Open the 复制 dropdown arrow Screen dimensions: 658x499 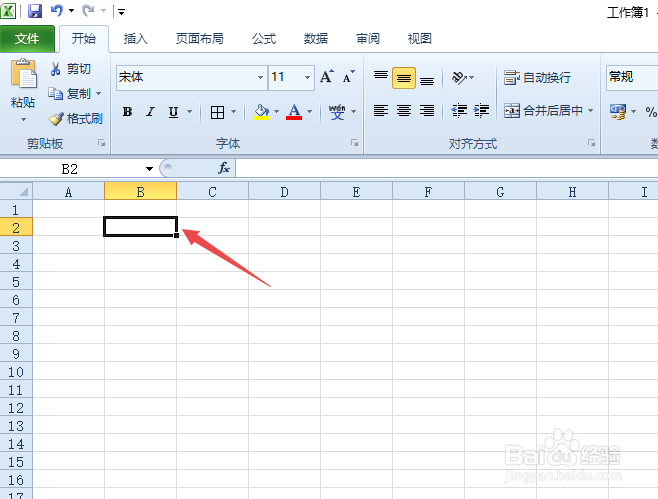pos(99,94)
